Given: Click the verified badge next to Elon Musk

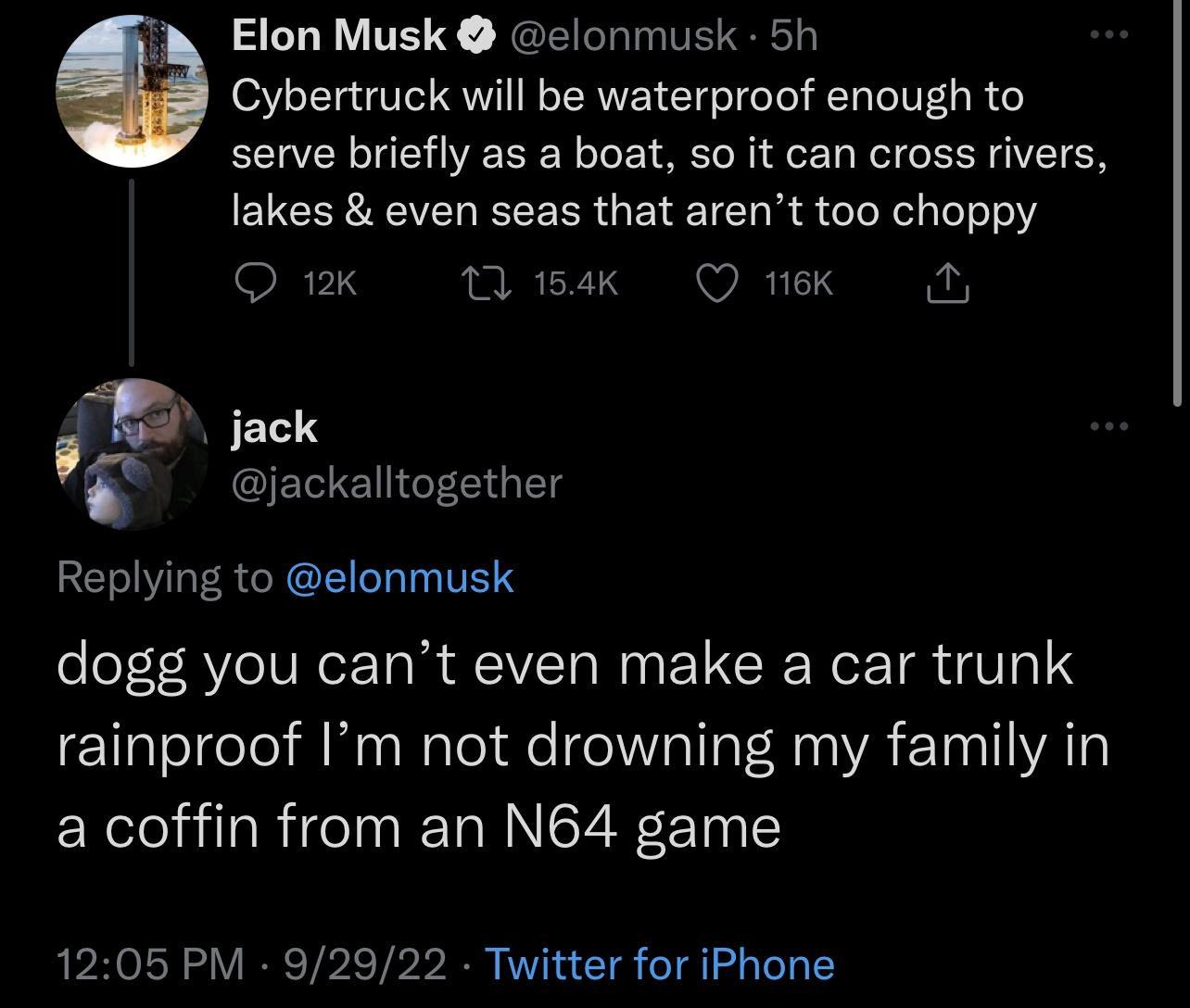Looking at the screenshot, I should point(475,35).
